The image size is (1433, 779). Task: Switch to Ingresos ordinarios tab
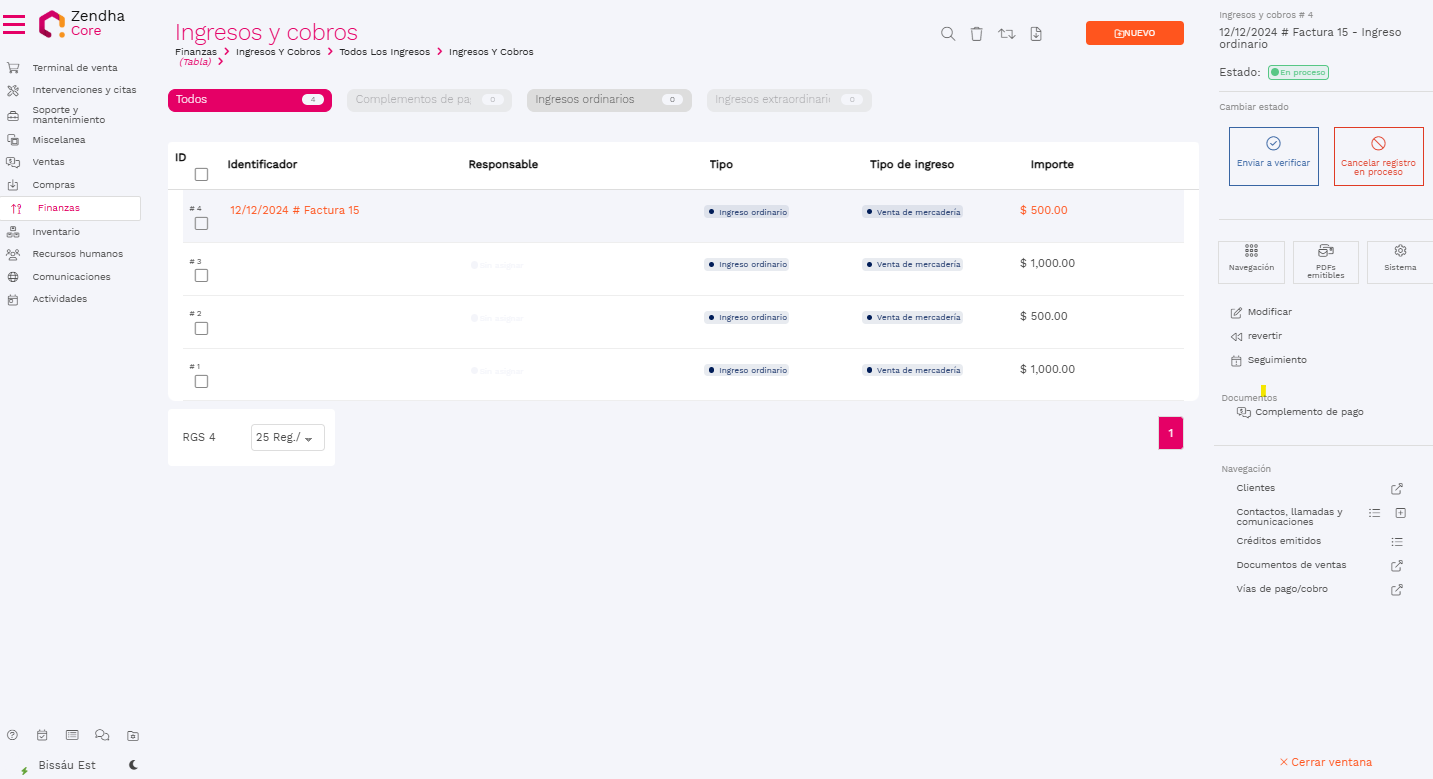(608, 100)
